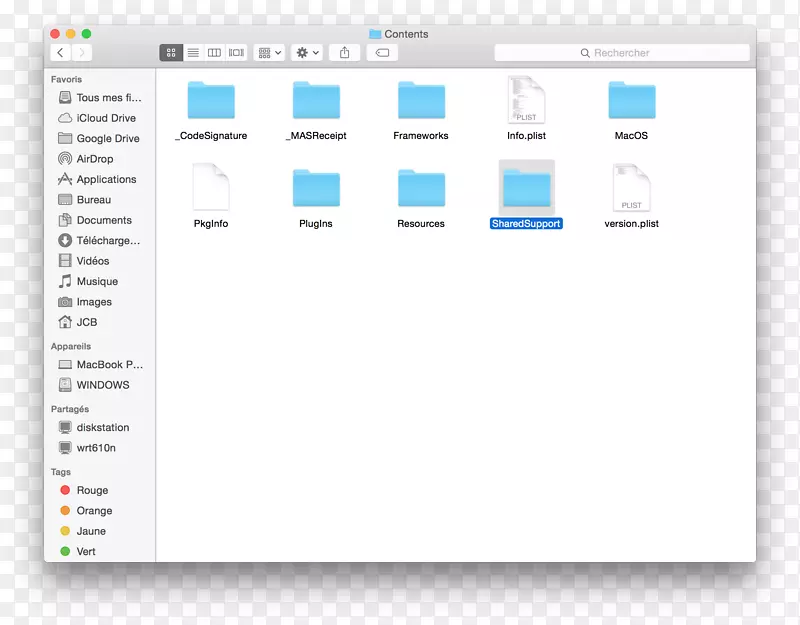Click the Edit Tags toolbar icon
The image size is (800, 625).
coord(381,52)
